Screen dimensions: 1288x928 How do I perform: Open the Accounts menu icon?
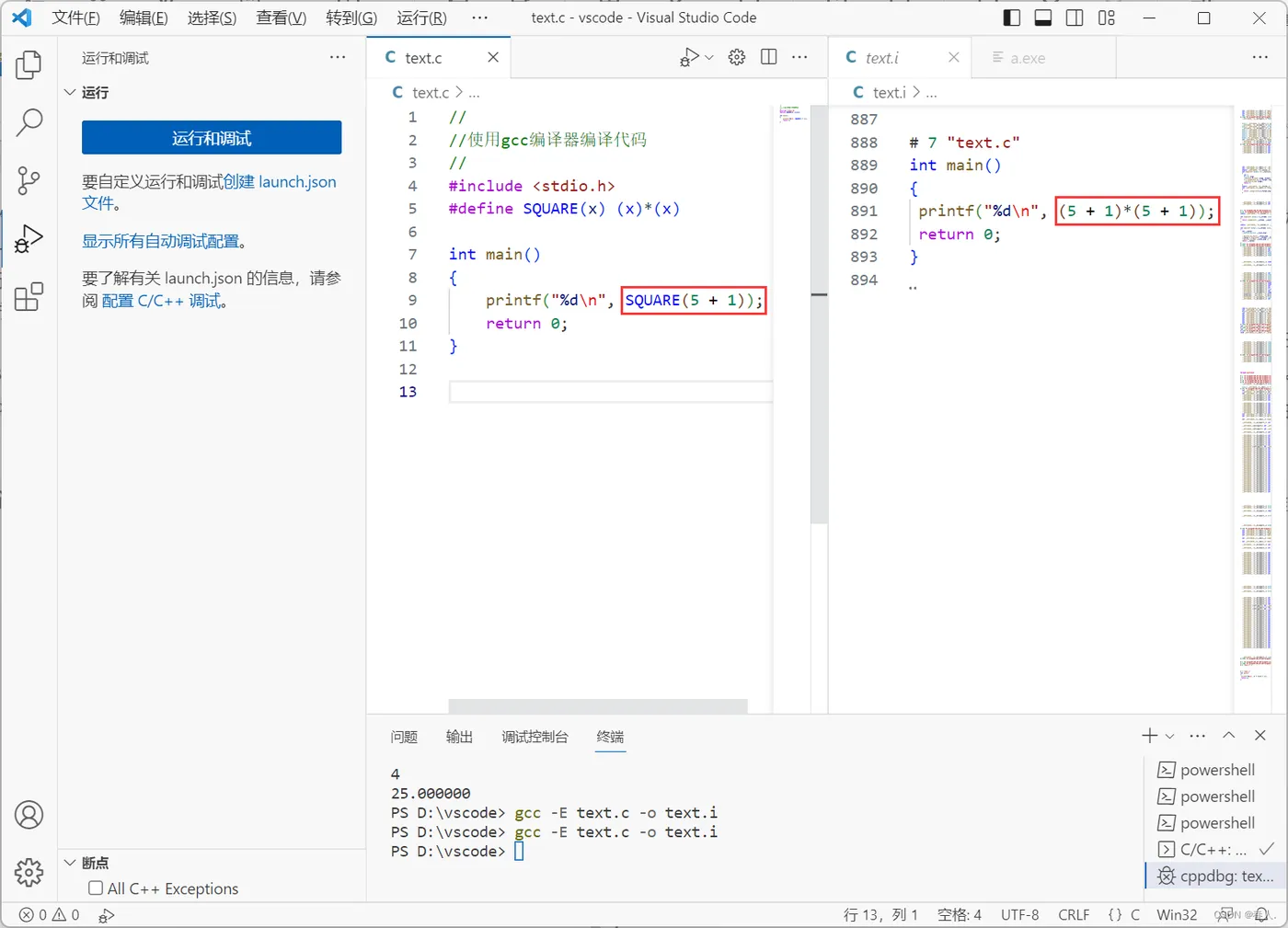click(29, 815)
